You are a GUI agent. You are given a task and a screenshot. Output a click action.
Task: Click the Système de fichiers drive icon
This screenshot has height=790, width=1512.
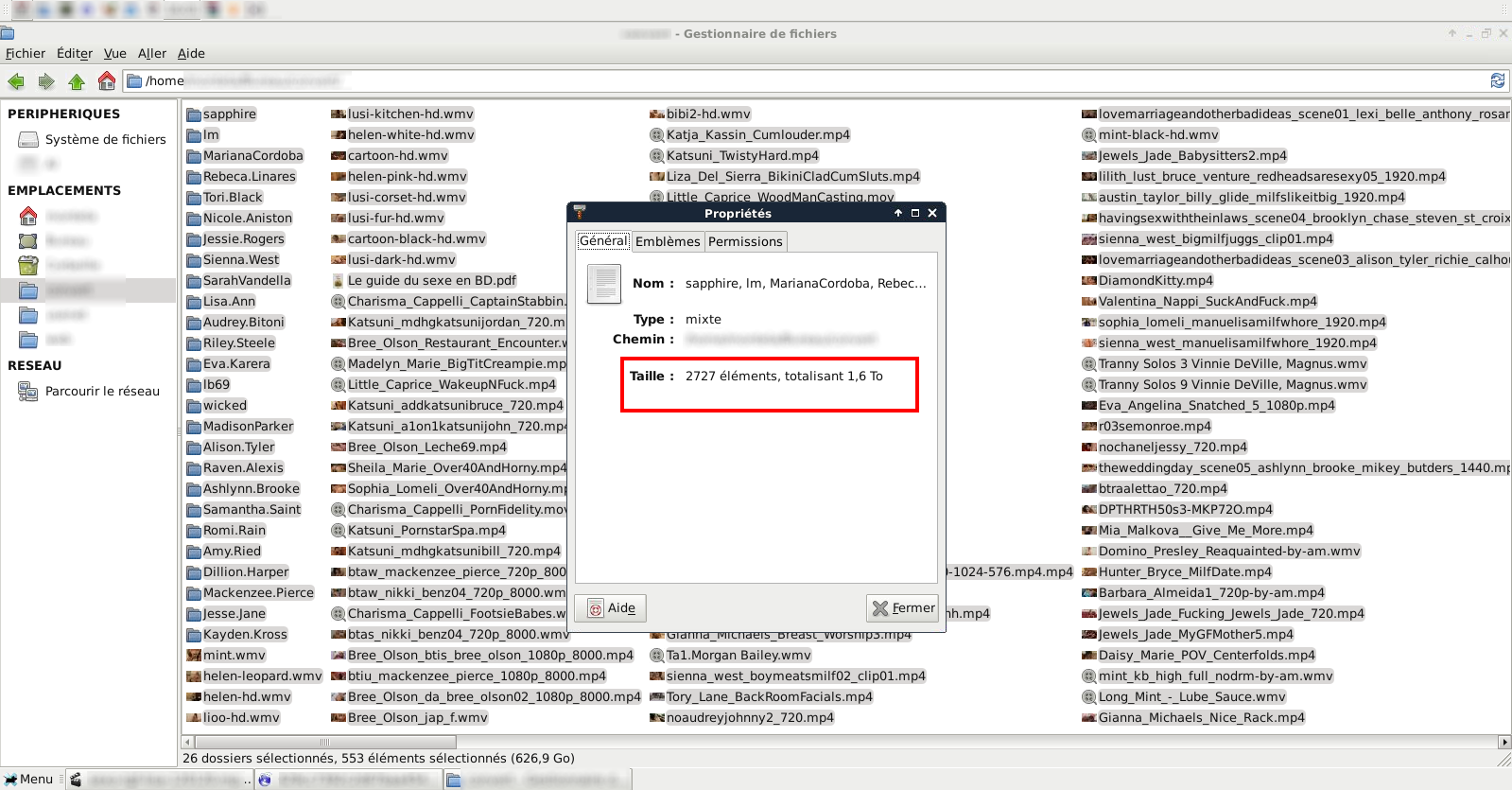pyautogui.click(x=28, y=140)
